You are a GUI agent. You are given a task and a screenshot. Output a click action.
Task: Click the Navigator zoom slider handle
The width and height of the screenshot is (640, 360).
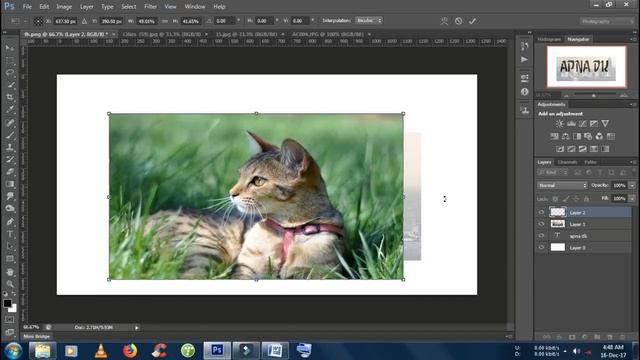pos(594,96)
